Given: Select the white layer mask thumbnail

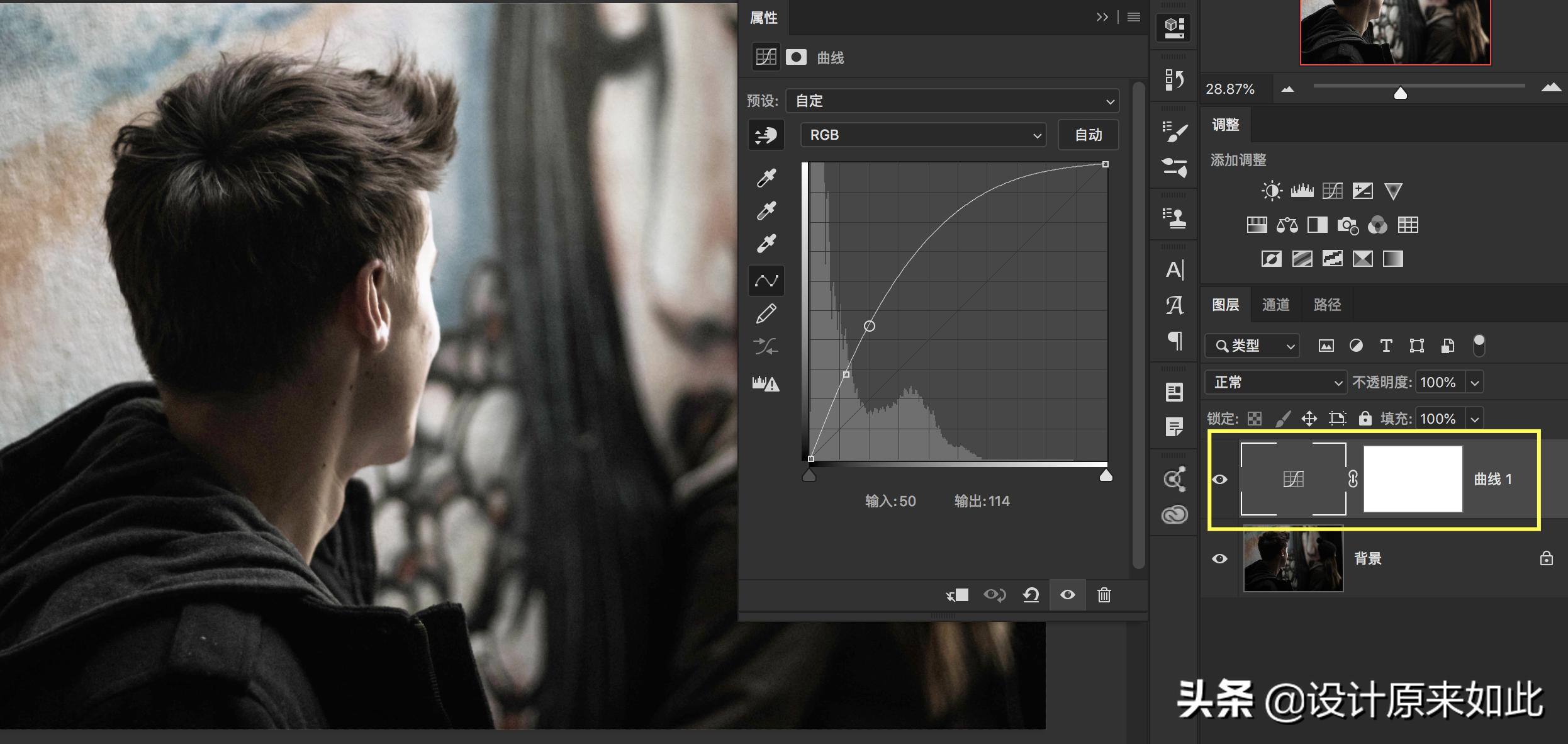Looking at the screenshot, I should (x=1413, y=479).
